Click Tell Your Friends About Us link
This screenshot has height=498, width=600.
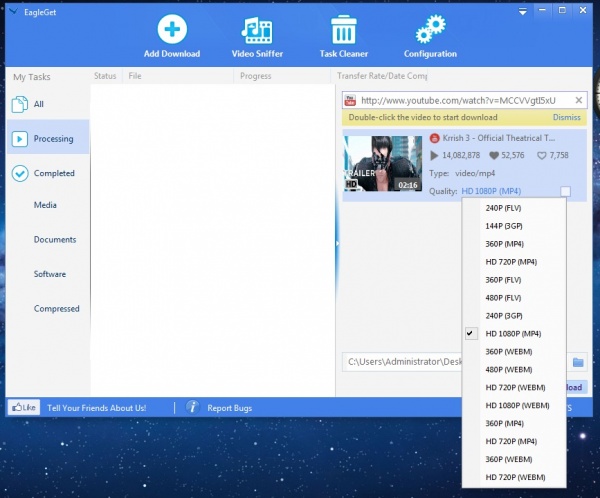(x=96, y=408)
